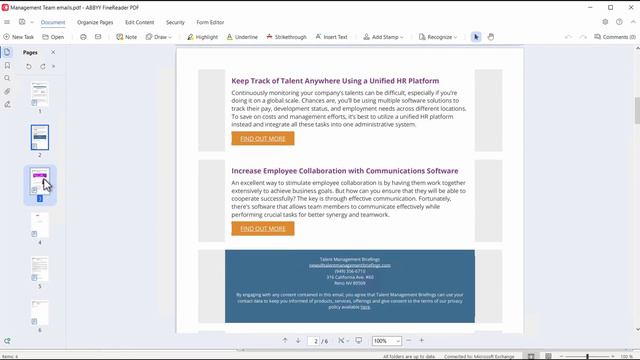Viewport: 640px width, 360px height.
Task: Select the Strikethrough tool
Action: click(286, 37)
